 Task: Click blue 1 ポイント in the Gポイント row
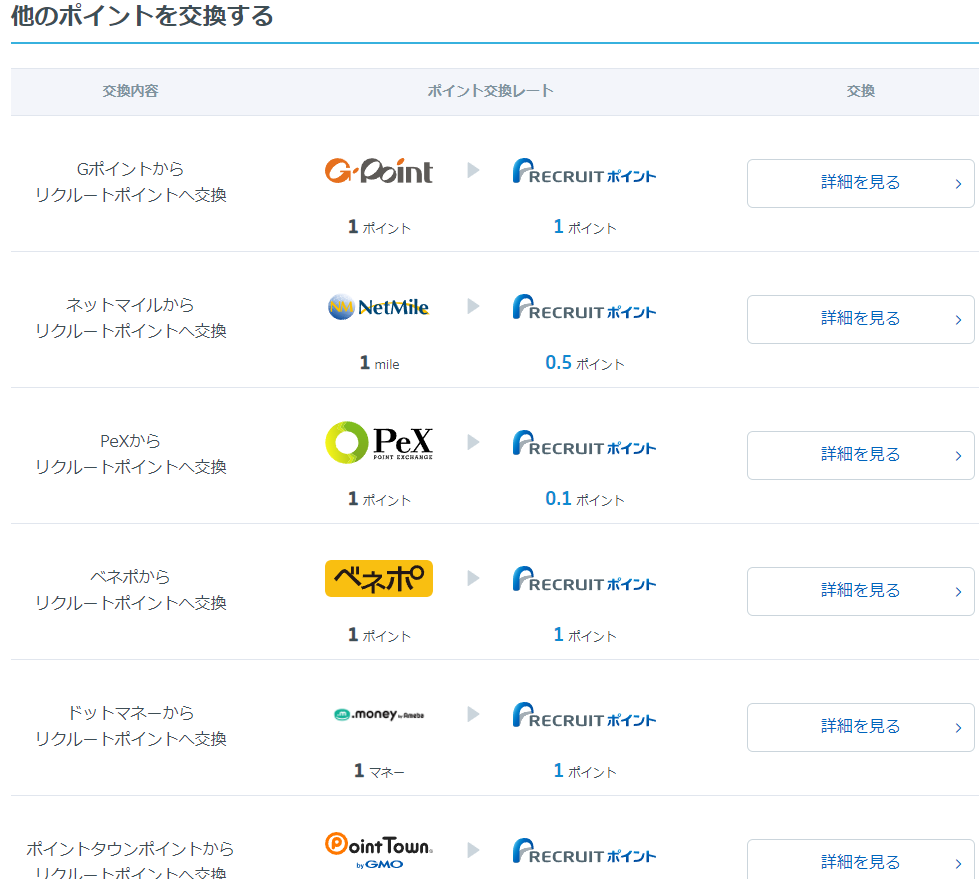(584, 227)
